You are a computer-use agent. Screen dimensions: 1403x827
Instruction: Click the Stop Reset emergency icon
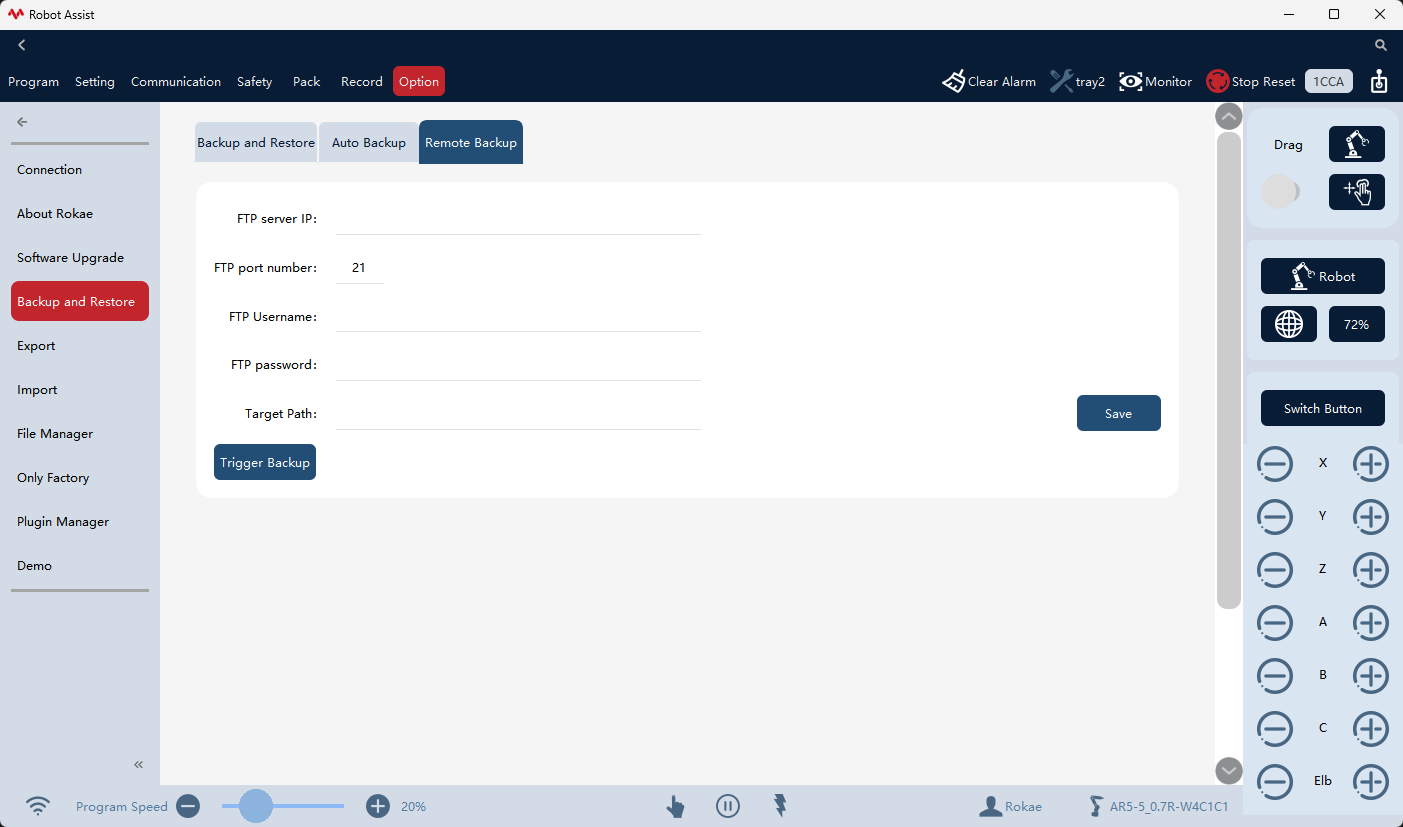coord(1217,81)
